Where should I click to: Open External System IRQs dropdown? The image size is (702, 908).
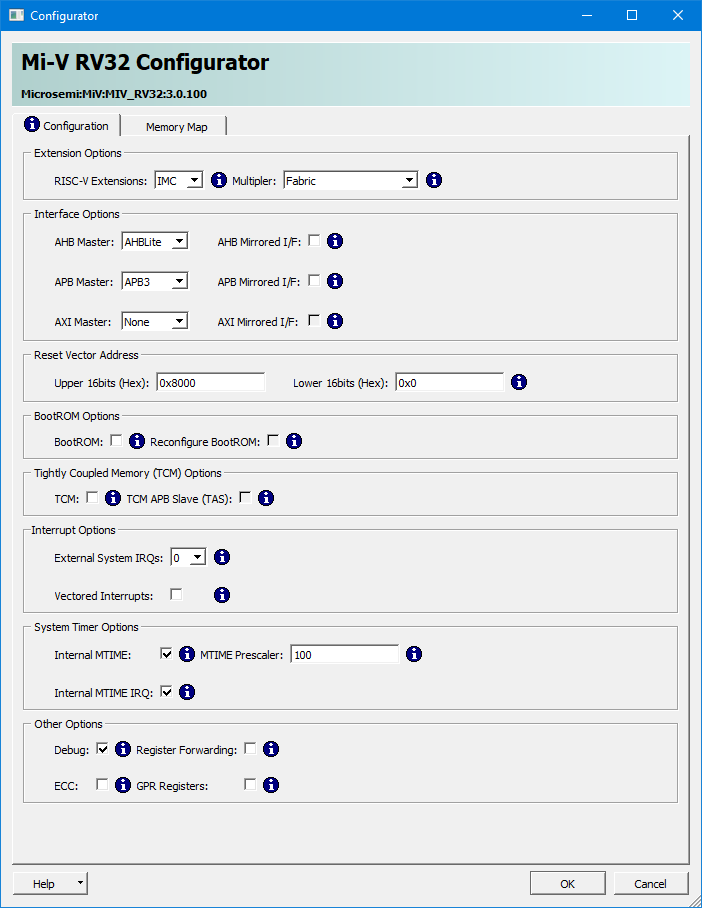188,558
